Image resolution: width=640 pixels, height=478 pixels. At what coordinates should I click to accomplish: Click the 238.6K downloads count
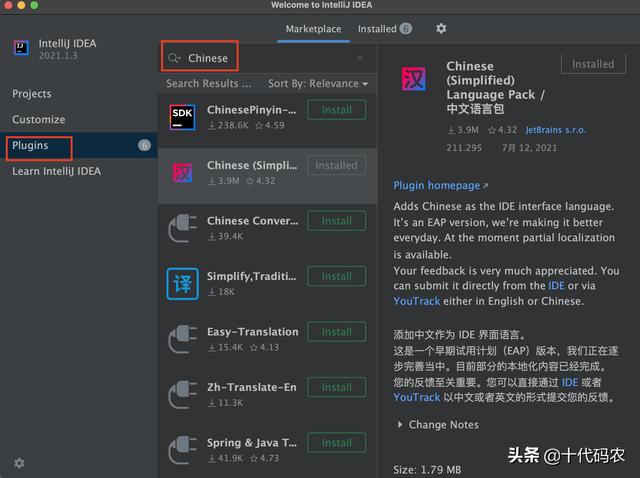(x=228, y=125)
